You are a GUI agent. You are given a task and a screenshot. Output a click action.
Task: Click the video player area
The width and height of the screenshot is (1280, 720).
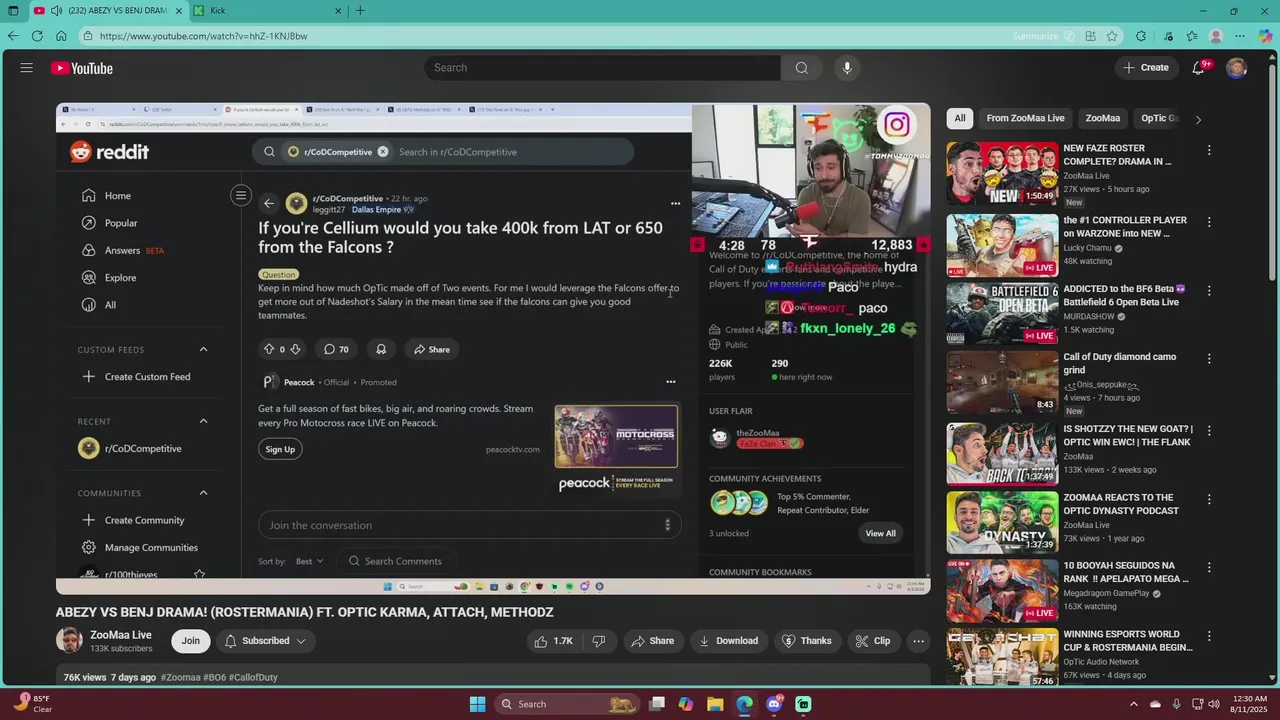pos(493,348)
